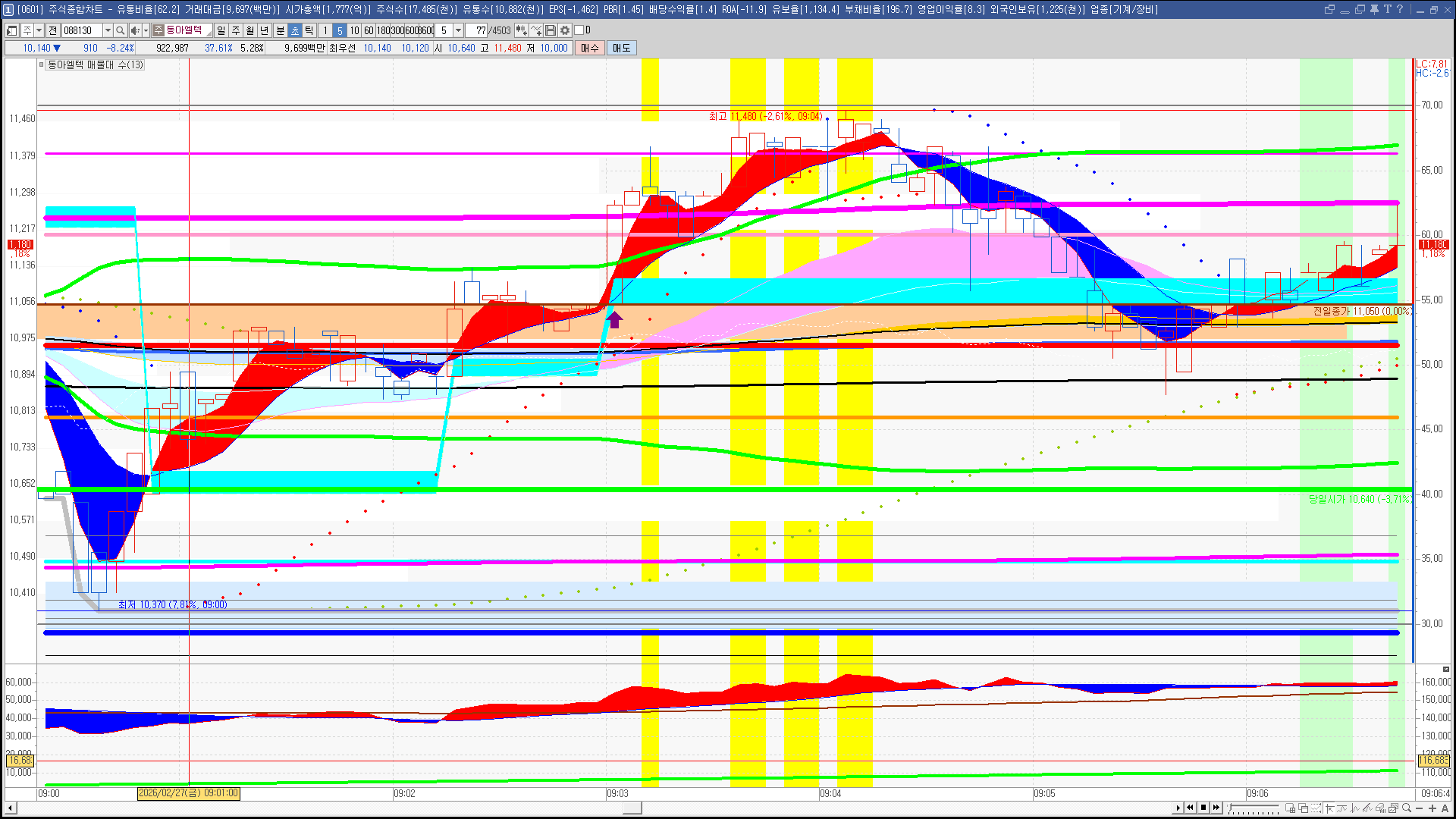Screen dimensions: 1456x819
Task: Switch to the 분 minute period tab
Action: click(280, 30)
